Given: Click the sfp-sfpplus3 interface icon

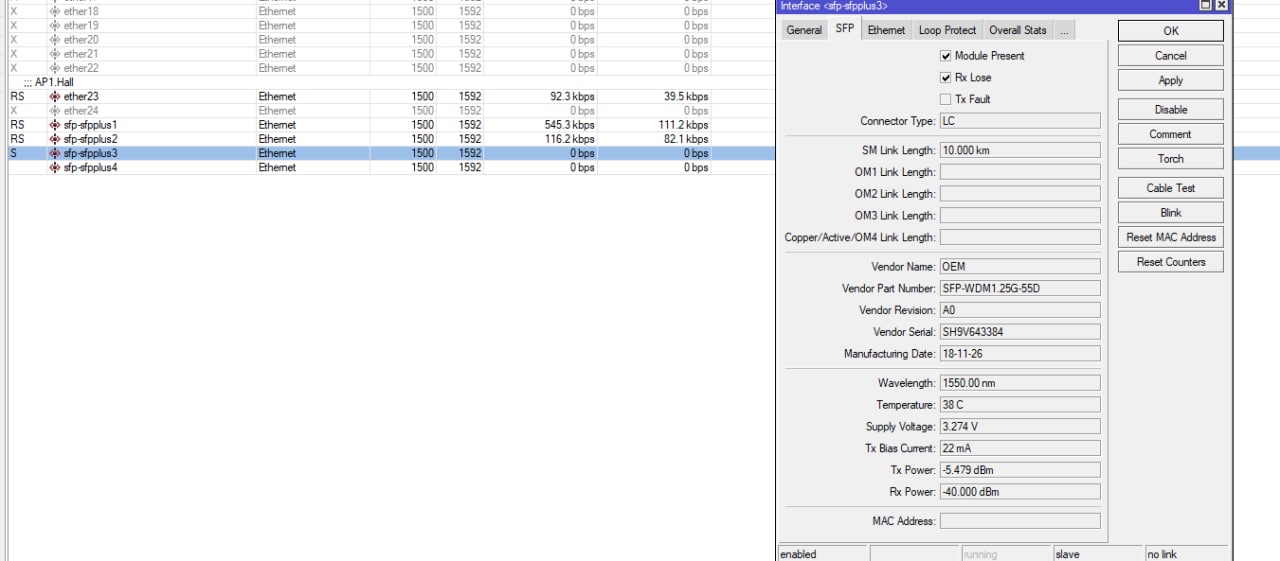Looking at the screenshot, I should [54, 153].
